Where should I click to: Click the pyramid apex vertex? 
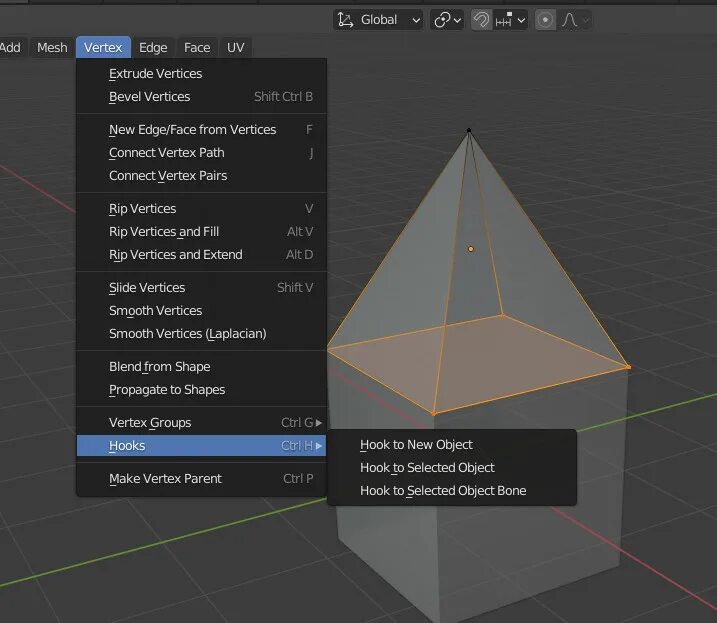(469, 131)
